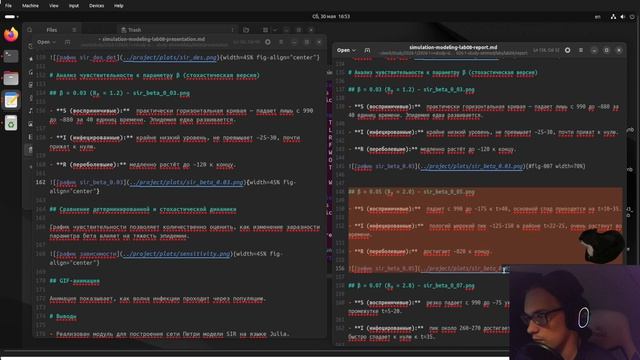Open activities workspace indicator in top bar
Image resolution: width=640 pixels, height=360 pixels.
[x=11, y=17]
